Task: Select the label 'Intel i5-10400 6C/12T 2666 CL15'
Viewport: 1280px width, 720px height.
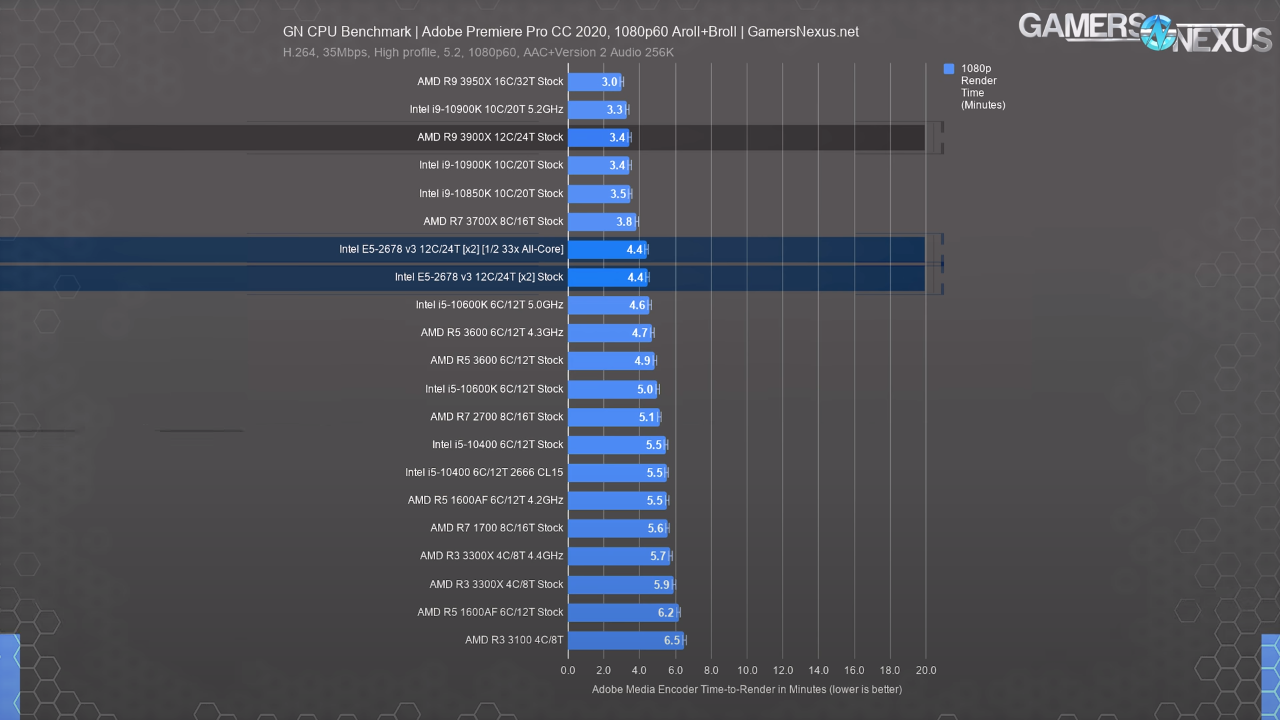Action: (484, 473)
